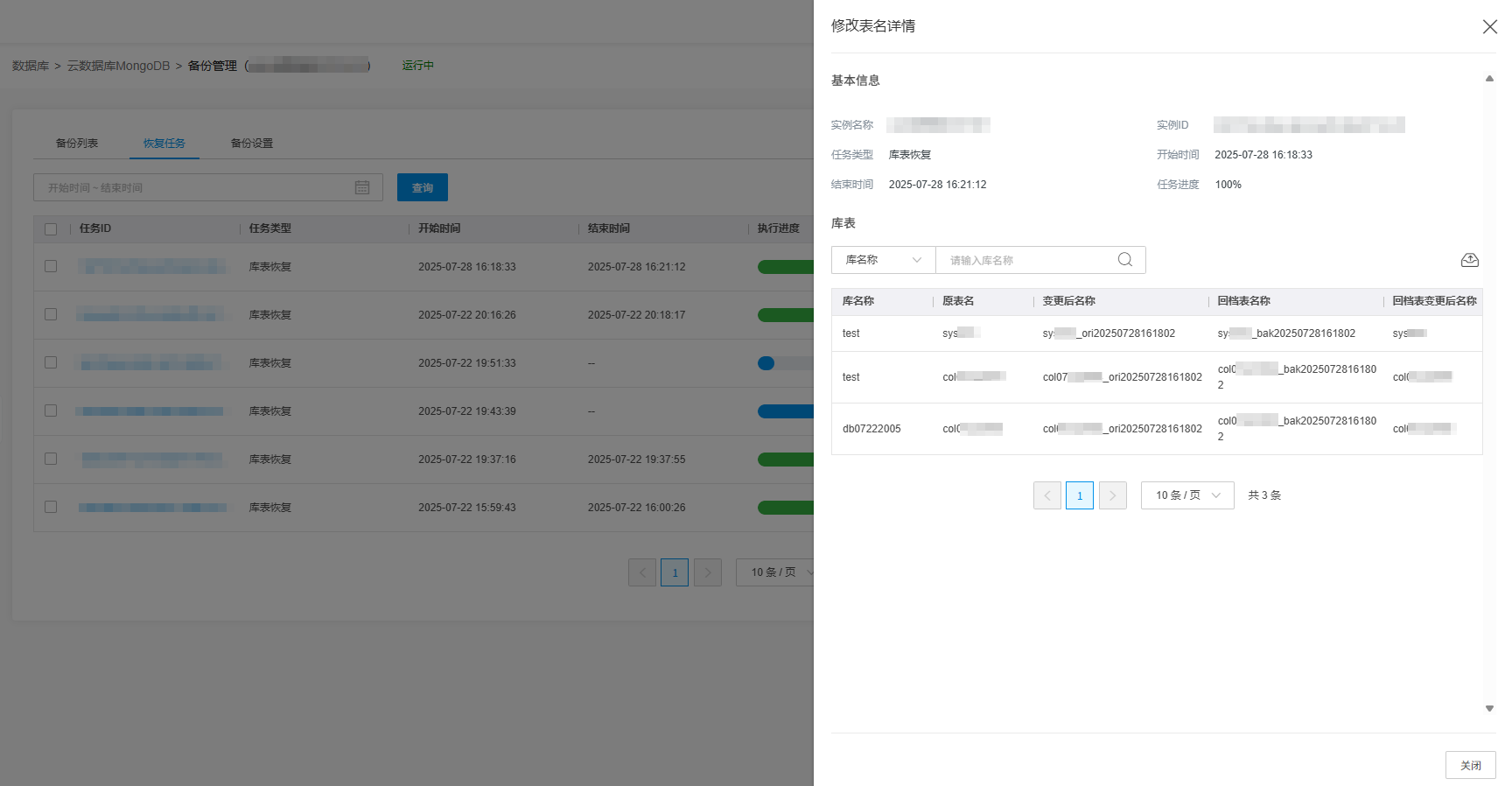This screenshot has width=1512, height=786.
Task: Click the scroll down arrow in drawer
Action: pos(1489,708)
